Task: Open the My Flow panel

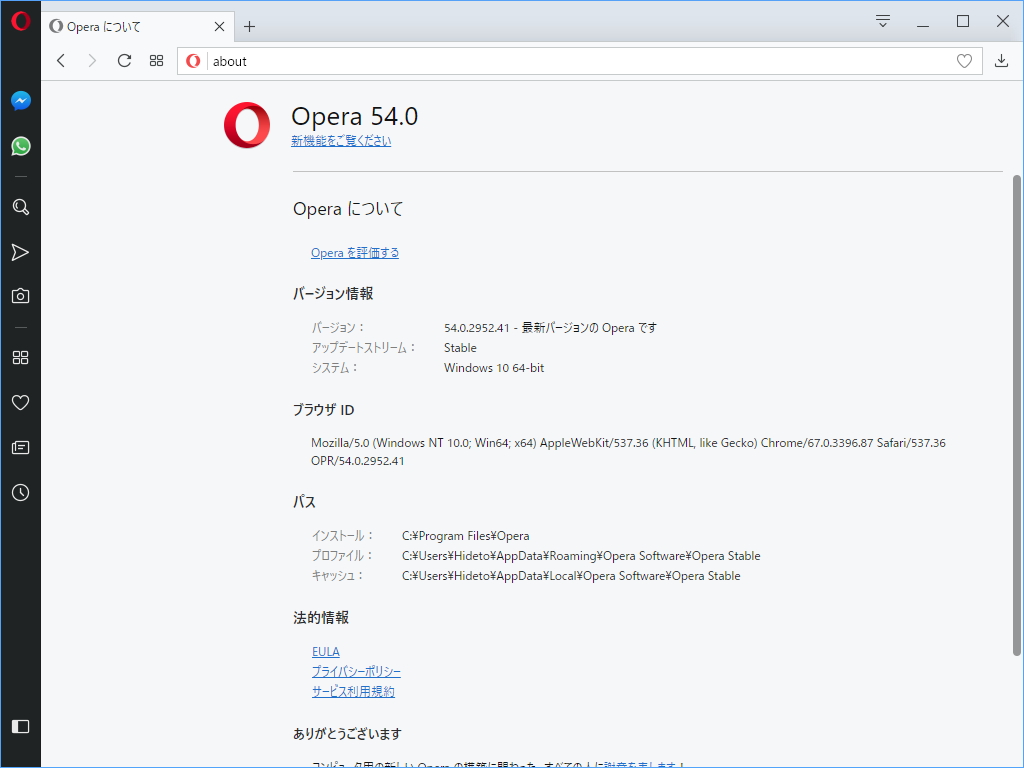Action: point(20,252)
